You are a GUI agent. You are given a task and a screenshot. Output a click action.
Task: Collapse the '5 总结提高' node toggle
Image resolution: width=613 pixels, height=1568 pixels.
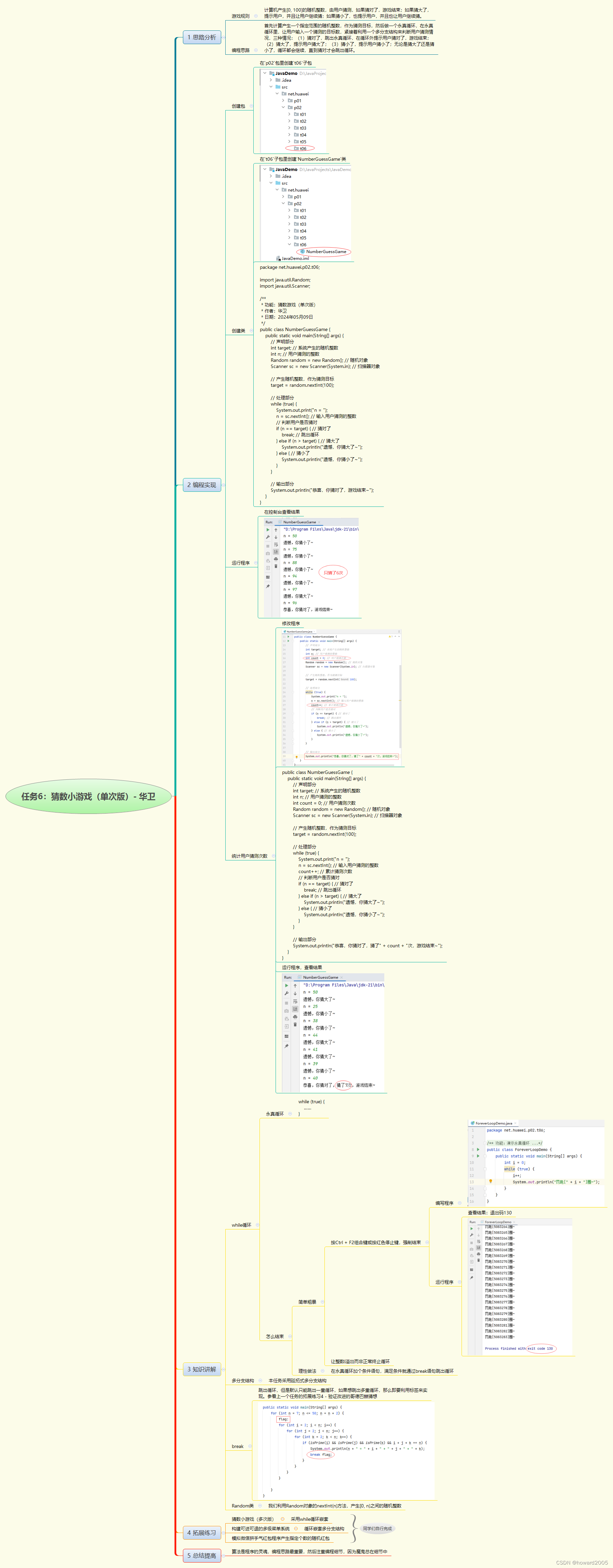223,1555
